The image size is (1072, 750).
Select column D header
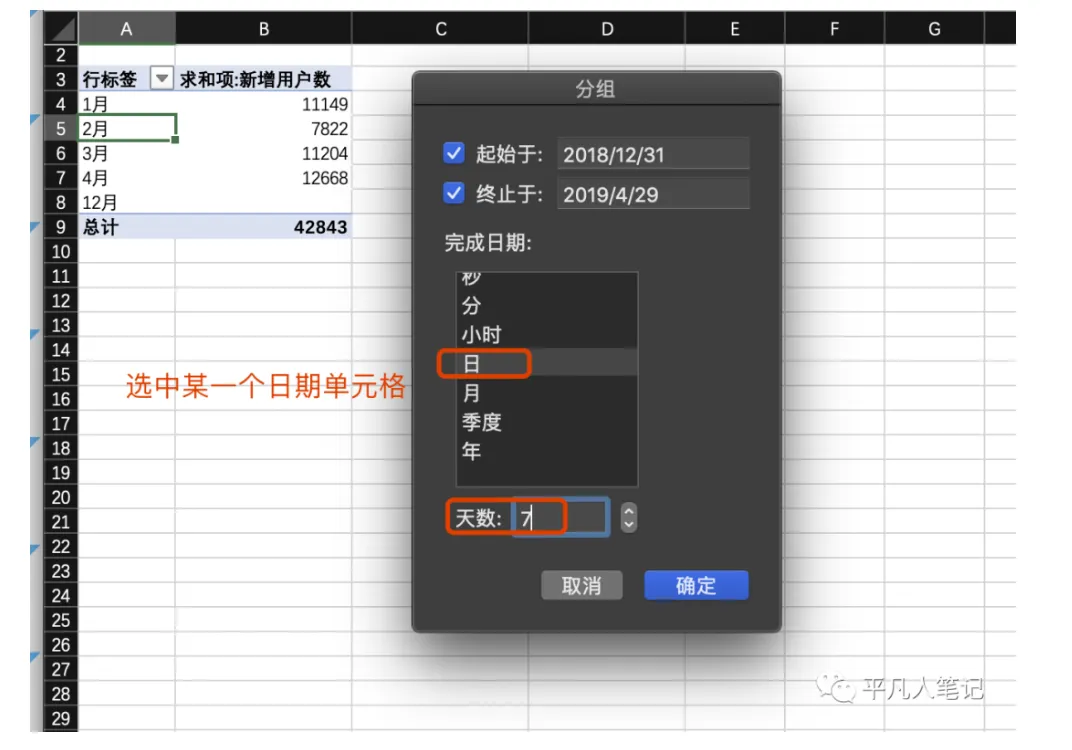point(607,29)
